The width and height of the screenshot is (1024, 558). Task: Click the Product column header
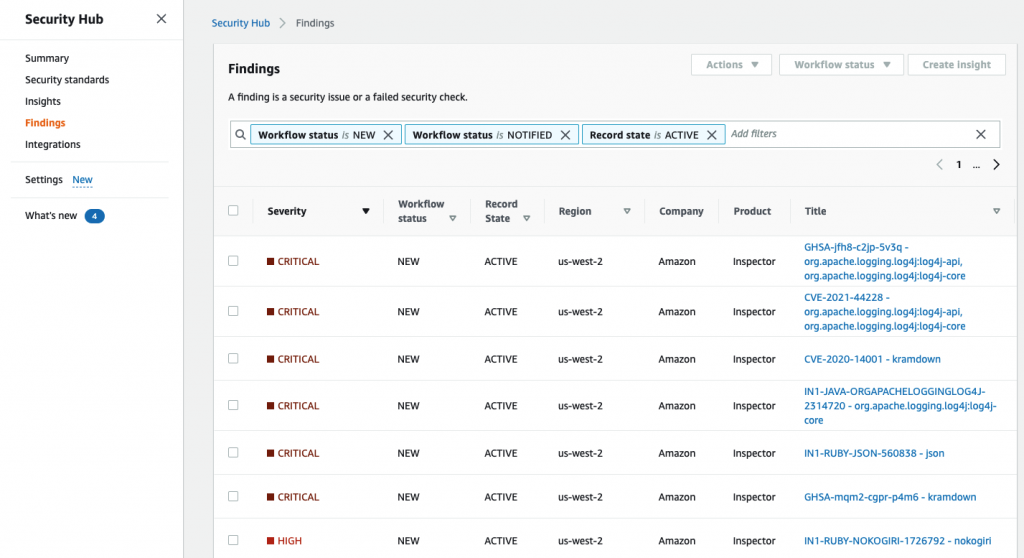pos(752,211)
